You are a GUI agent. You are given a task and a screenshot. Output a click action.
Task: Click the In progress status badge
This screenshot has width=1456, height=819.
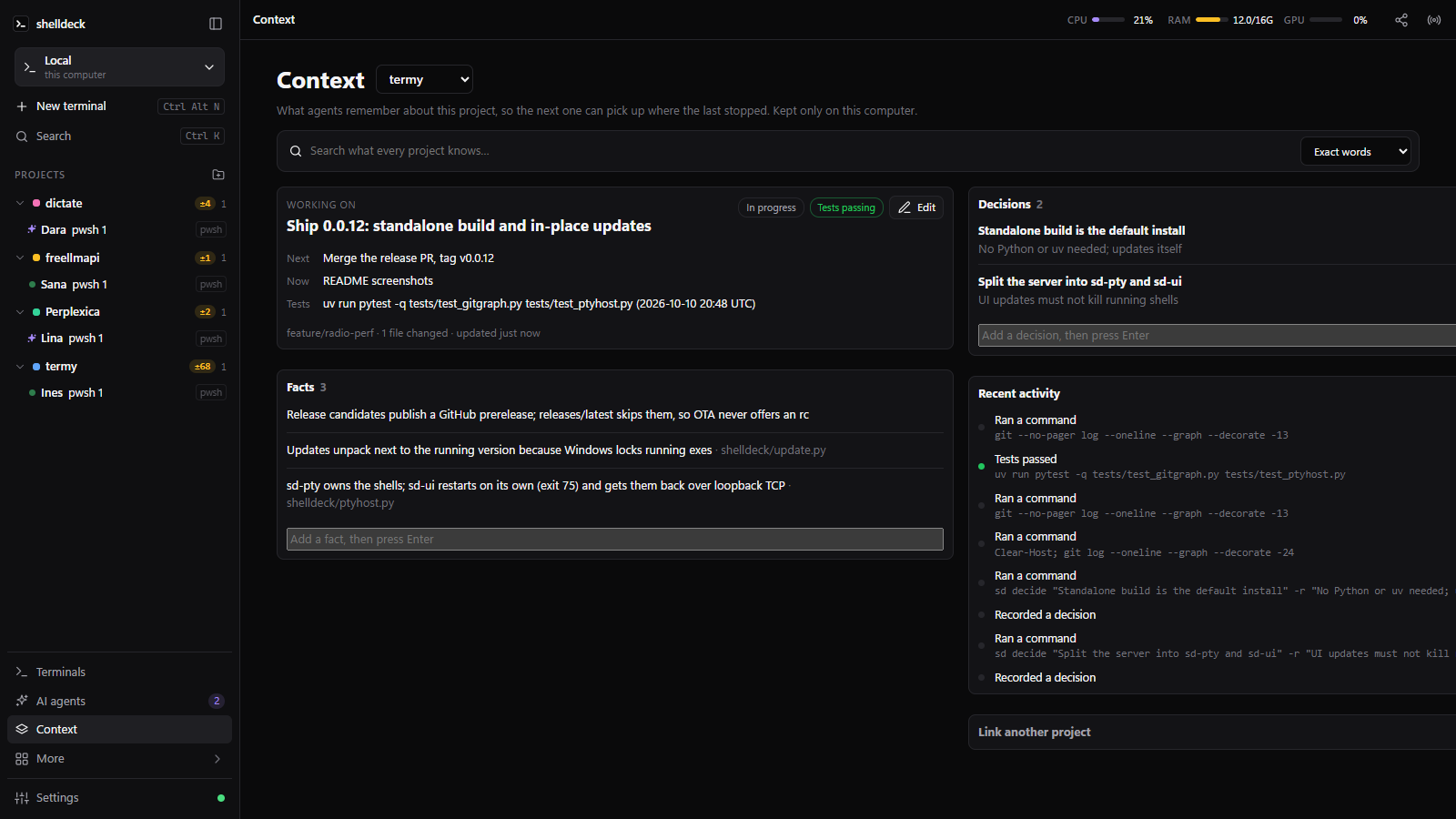[771, 207]
